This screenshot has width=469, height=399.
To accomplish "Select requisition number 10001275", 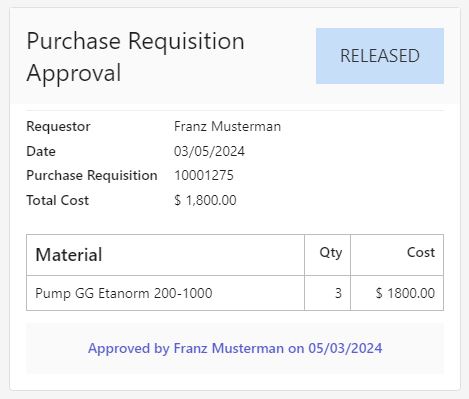I will point(204,176).
